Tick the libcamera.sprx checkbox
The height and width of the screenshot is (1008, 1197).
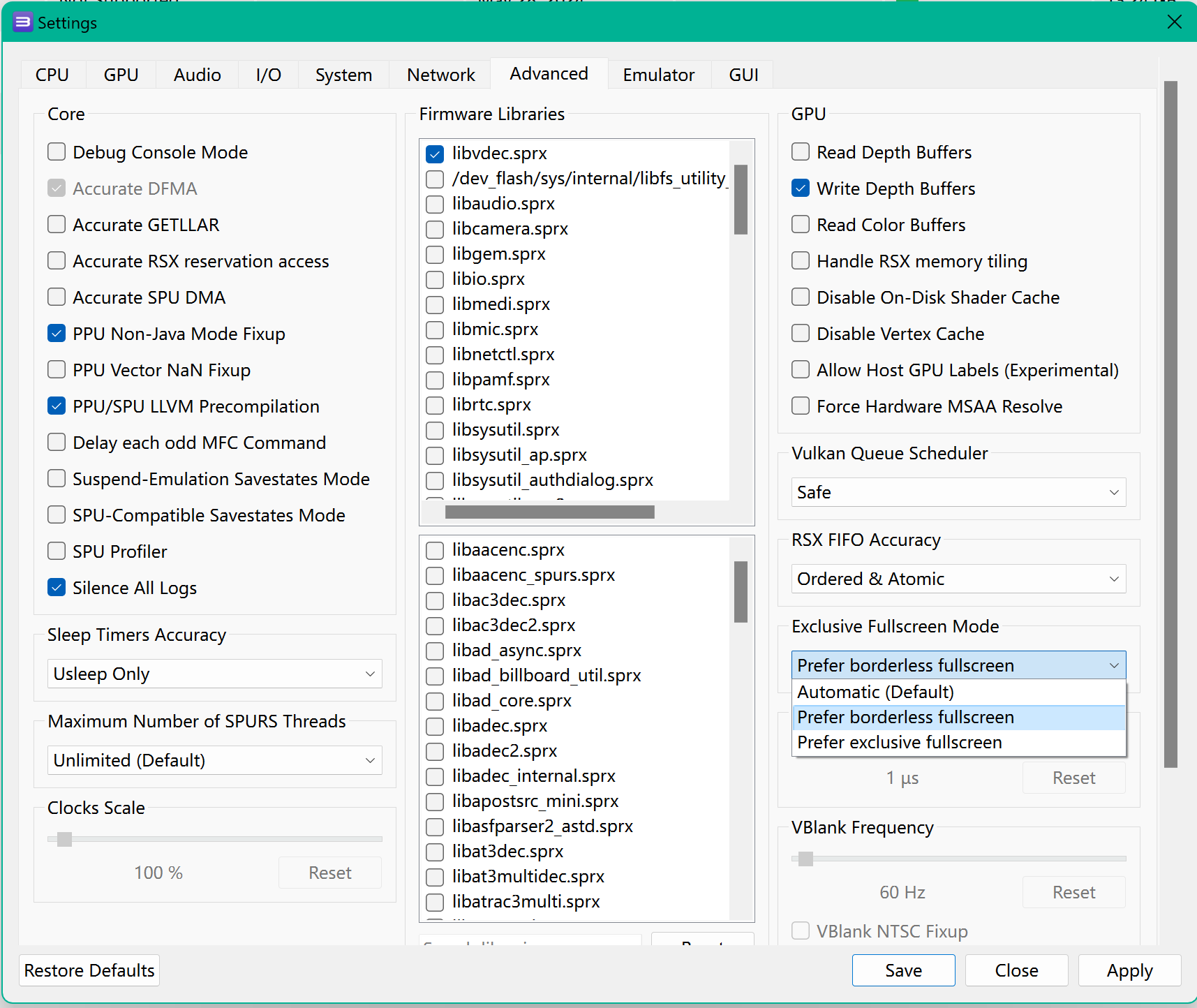[x=435, y=229]
